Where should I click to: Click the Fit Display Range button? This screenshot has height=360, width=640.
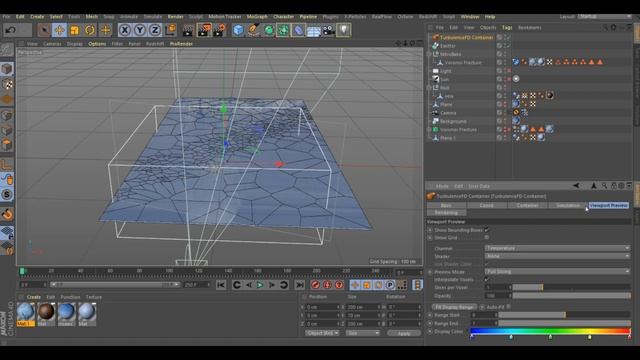tap(454, 307)
